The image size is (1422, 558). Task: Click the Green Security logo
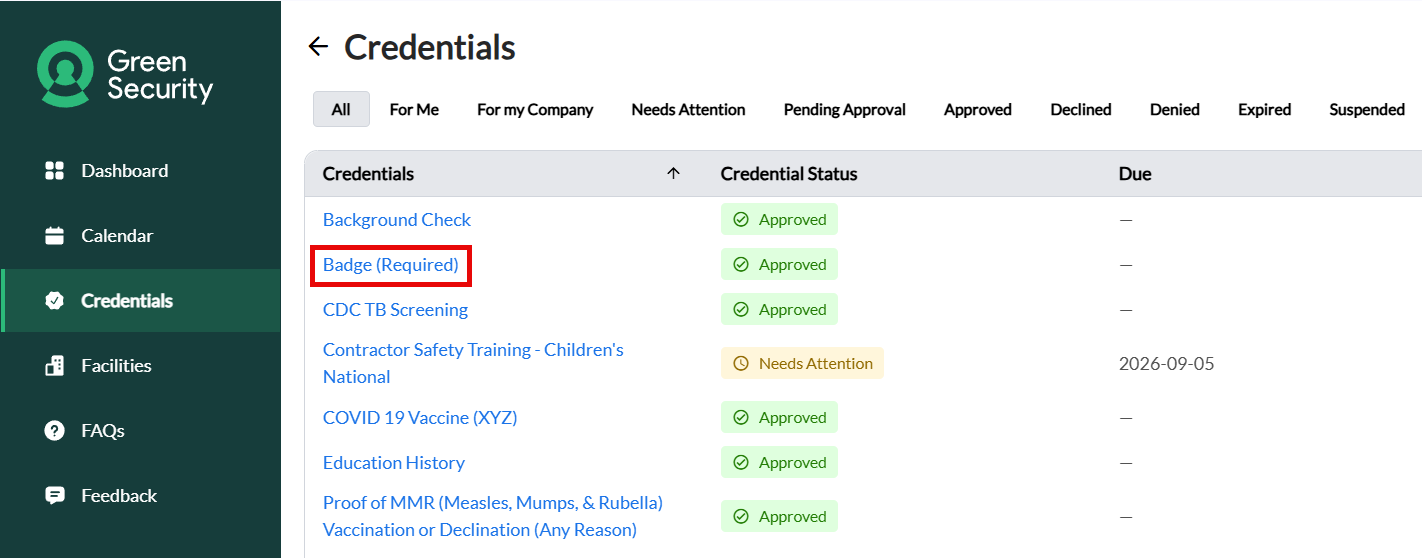125,74
